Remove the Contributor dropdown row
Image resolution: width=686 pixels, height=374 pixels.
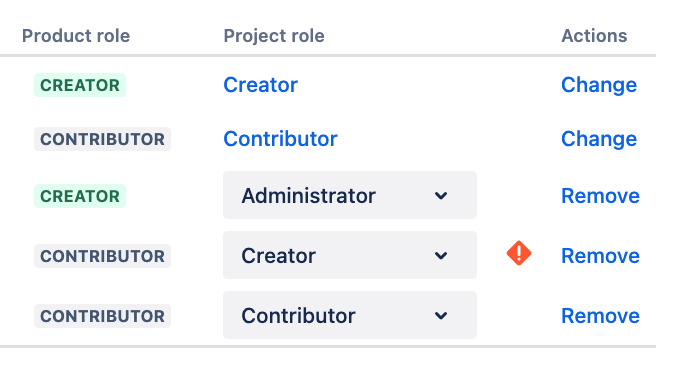pos(600,315)
